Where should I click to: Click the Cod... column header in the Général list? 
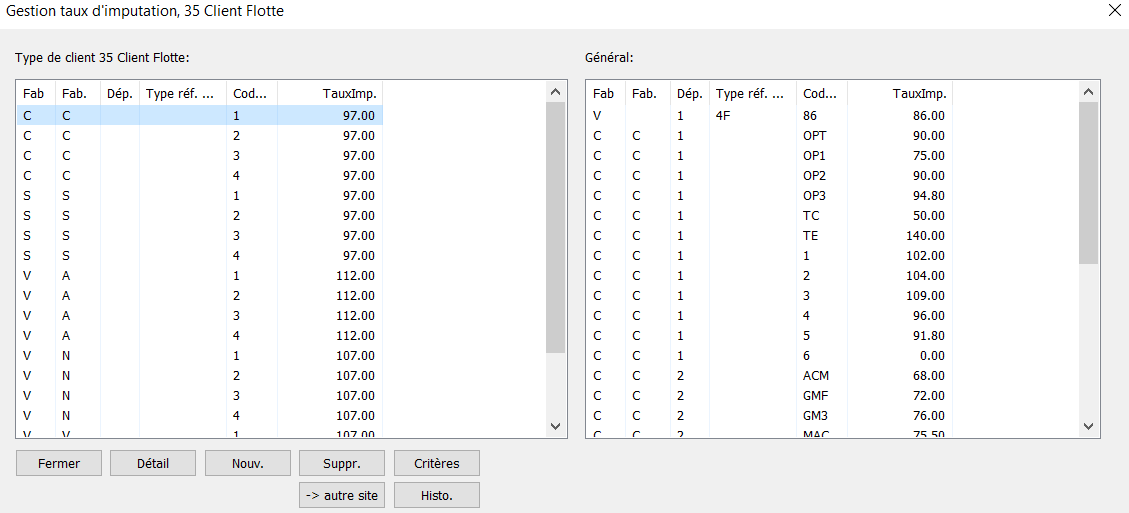click(822, 93)
